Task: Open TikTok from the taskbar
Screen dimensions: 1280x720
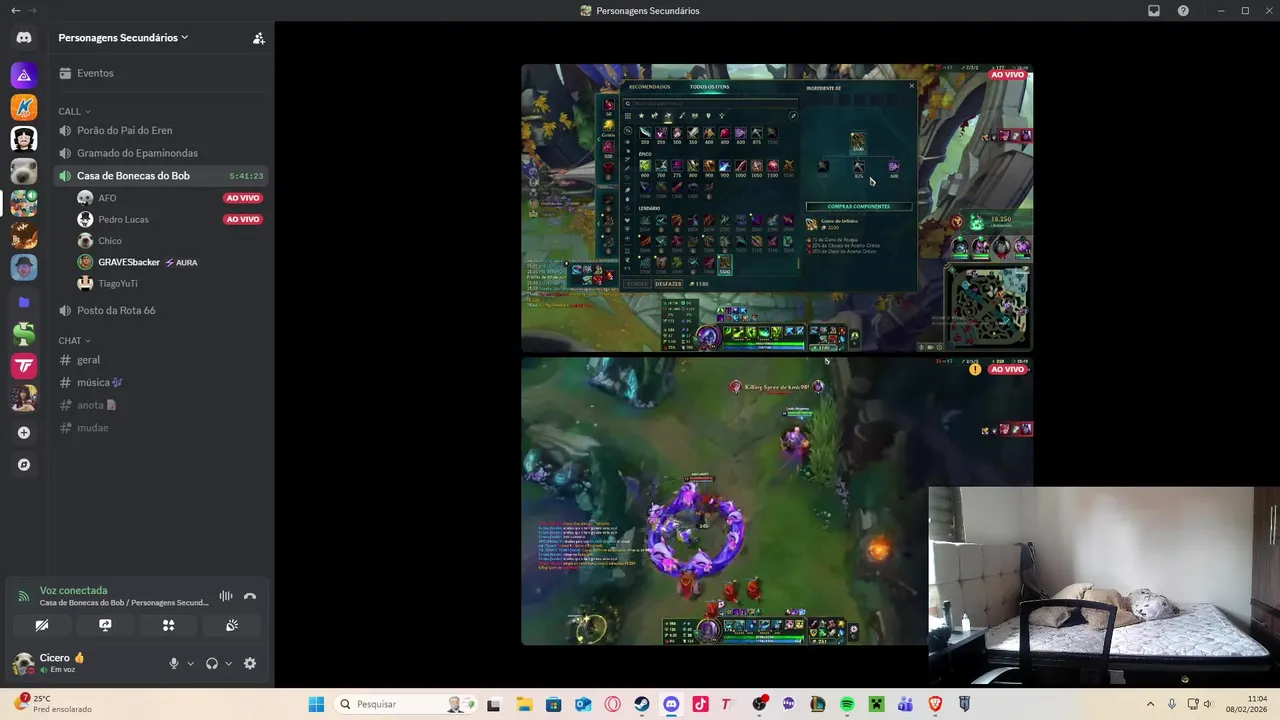Action: coord(700,704)
